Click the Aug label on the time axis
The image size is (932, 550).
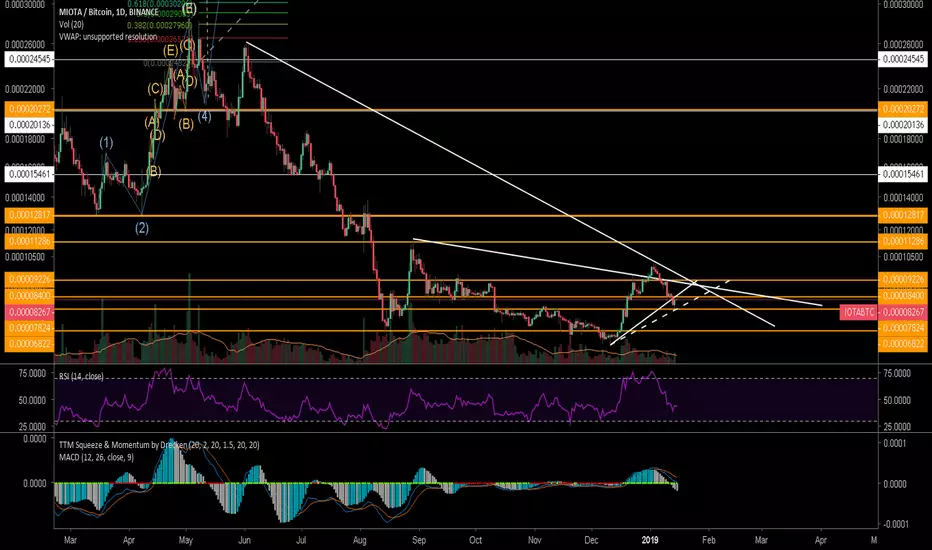[360, 540]
